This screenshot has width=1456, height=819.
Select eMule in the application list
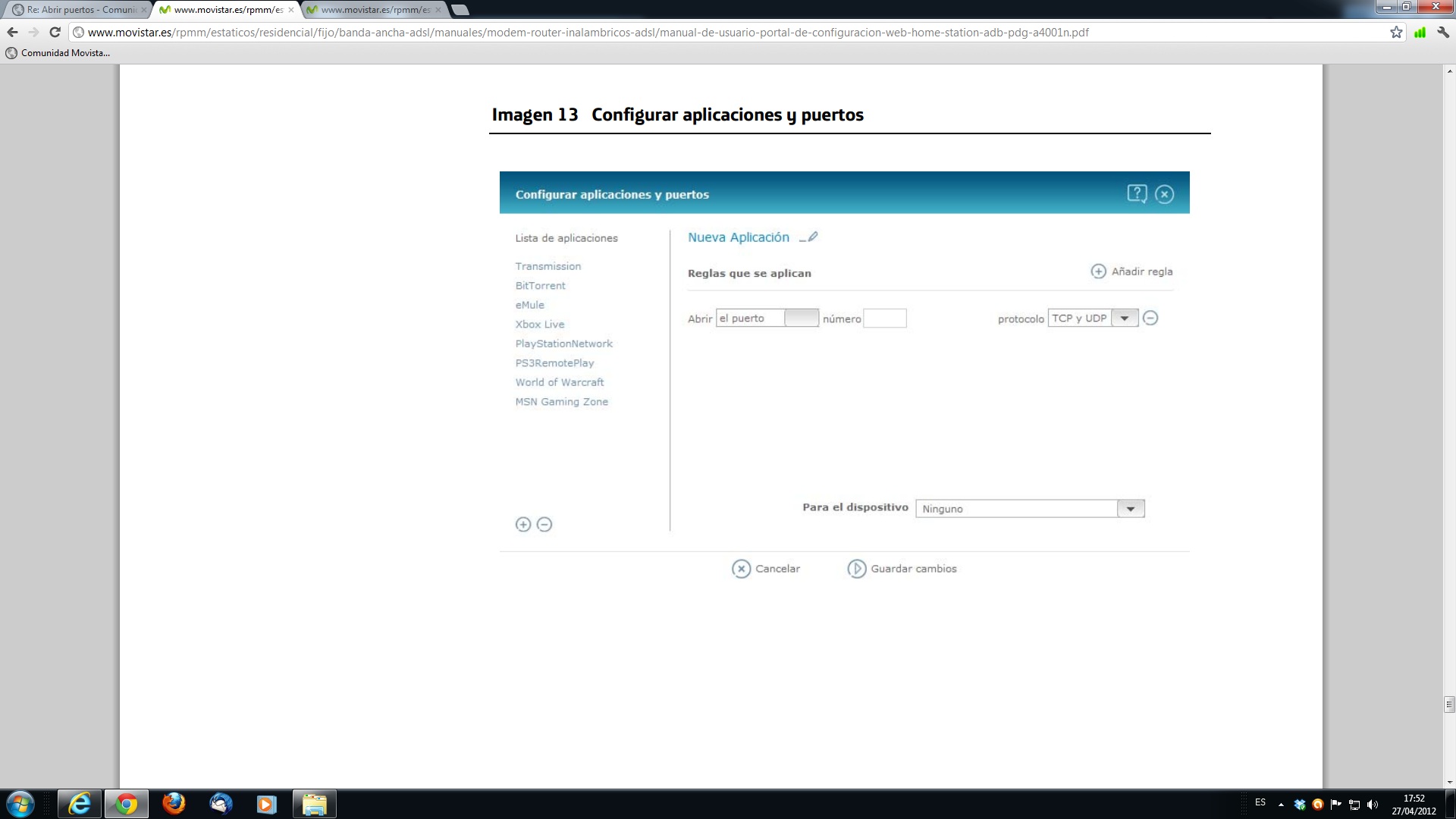coord(529,305)
